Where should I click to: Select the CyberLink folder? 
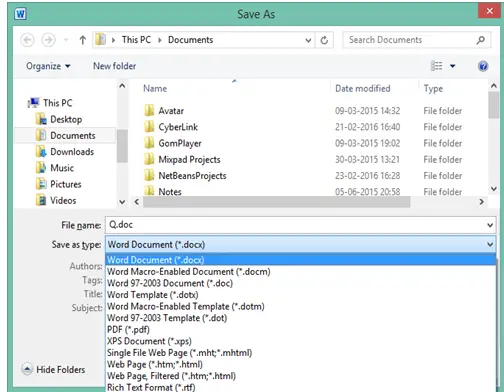[178, 127]
